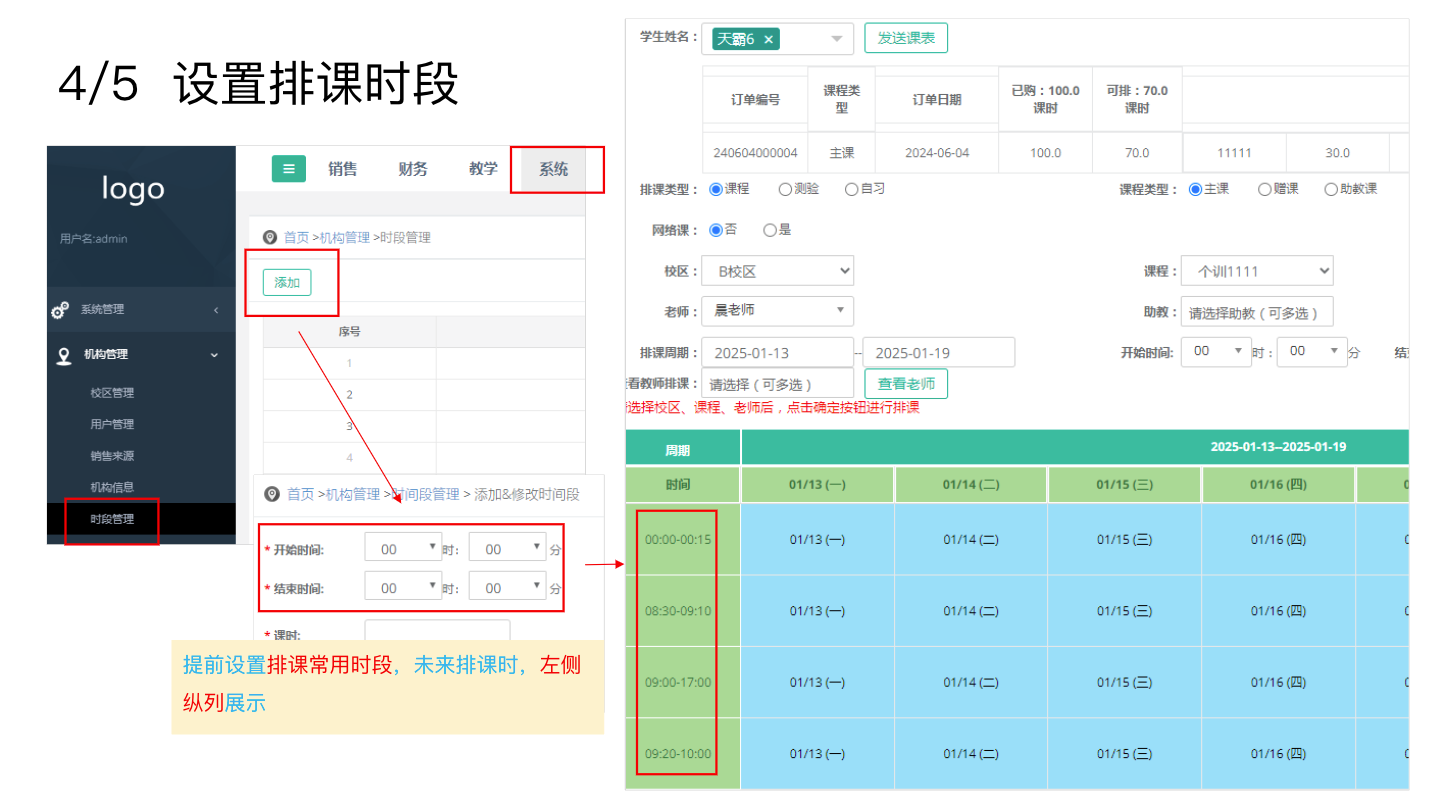Screen dimensions: 1434x809
Task: Switch to the 销售 top tab
Action: coord(342,169)
